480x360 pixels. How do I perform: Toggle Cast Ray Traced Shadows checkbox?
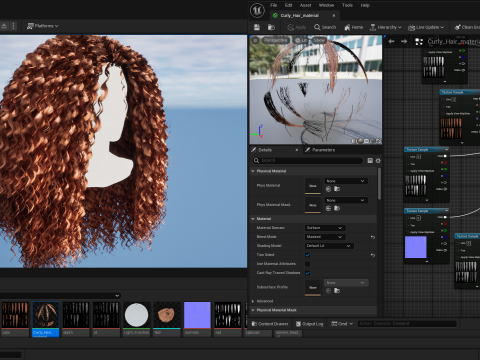308,273
